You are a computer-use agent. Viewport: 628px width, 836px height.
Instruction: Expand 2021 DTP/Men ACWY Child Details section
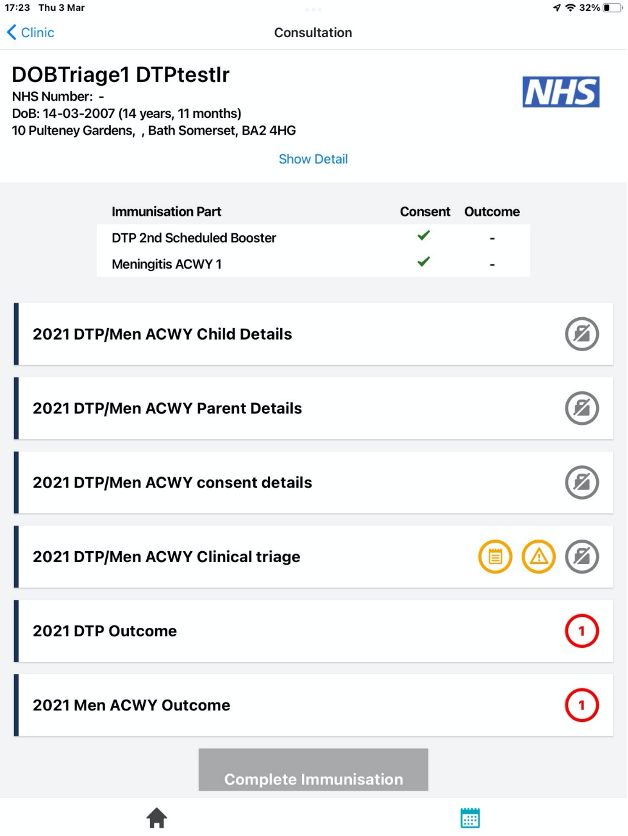click(163, 334)
